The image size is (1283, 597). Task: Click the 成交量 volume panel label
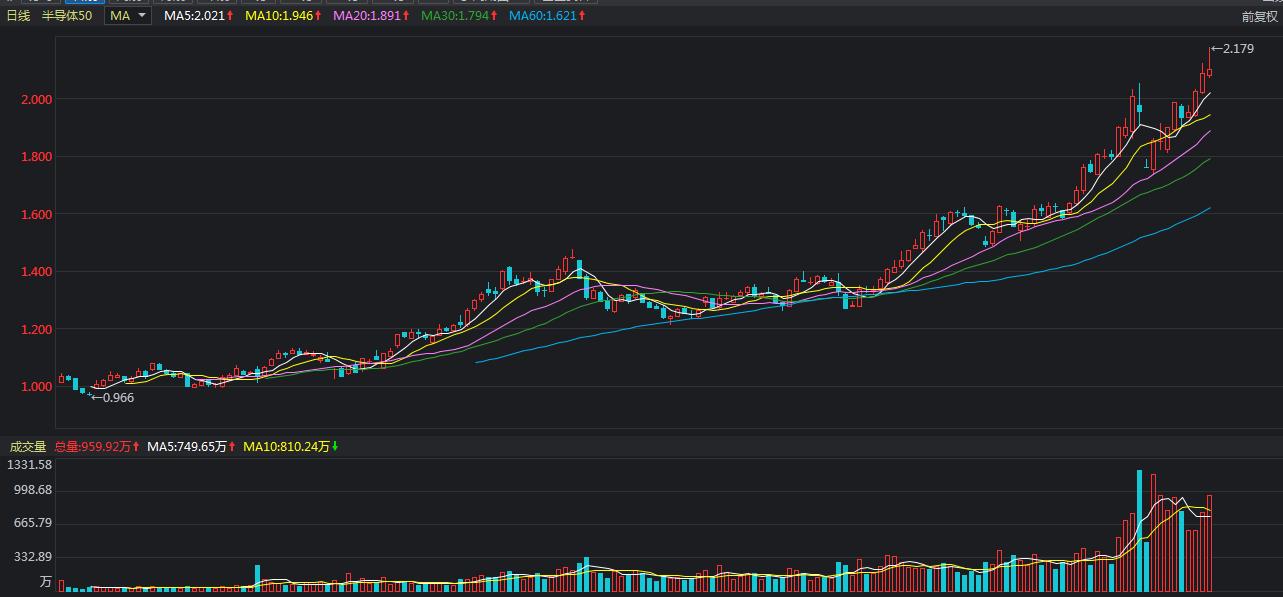pos(27,447)
